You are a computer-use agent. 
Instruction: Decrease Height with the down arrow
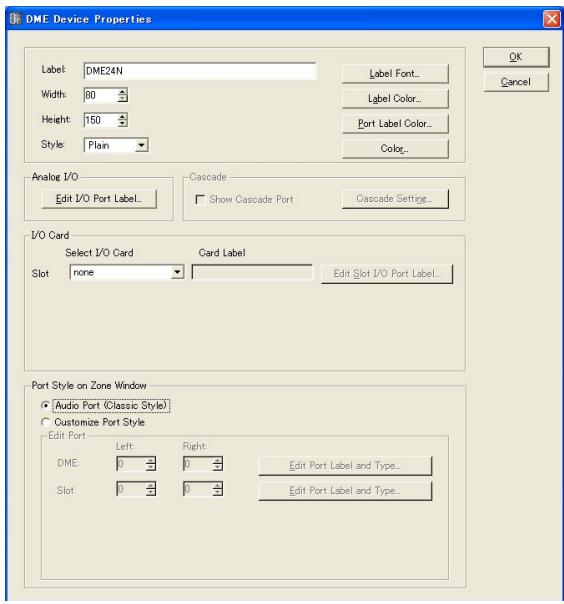(x=123, y=124)
